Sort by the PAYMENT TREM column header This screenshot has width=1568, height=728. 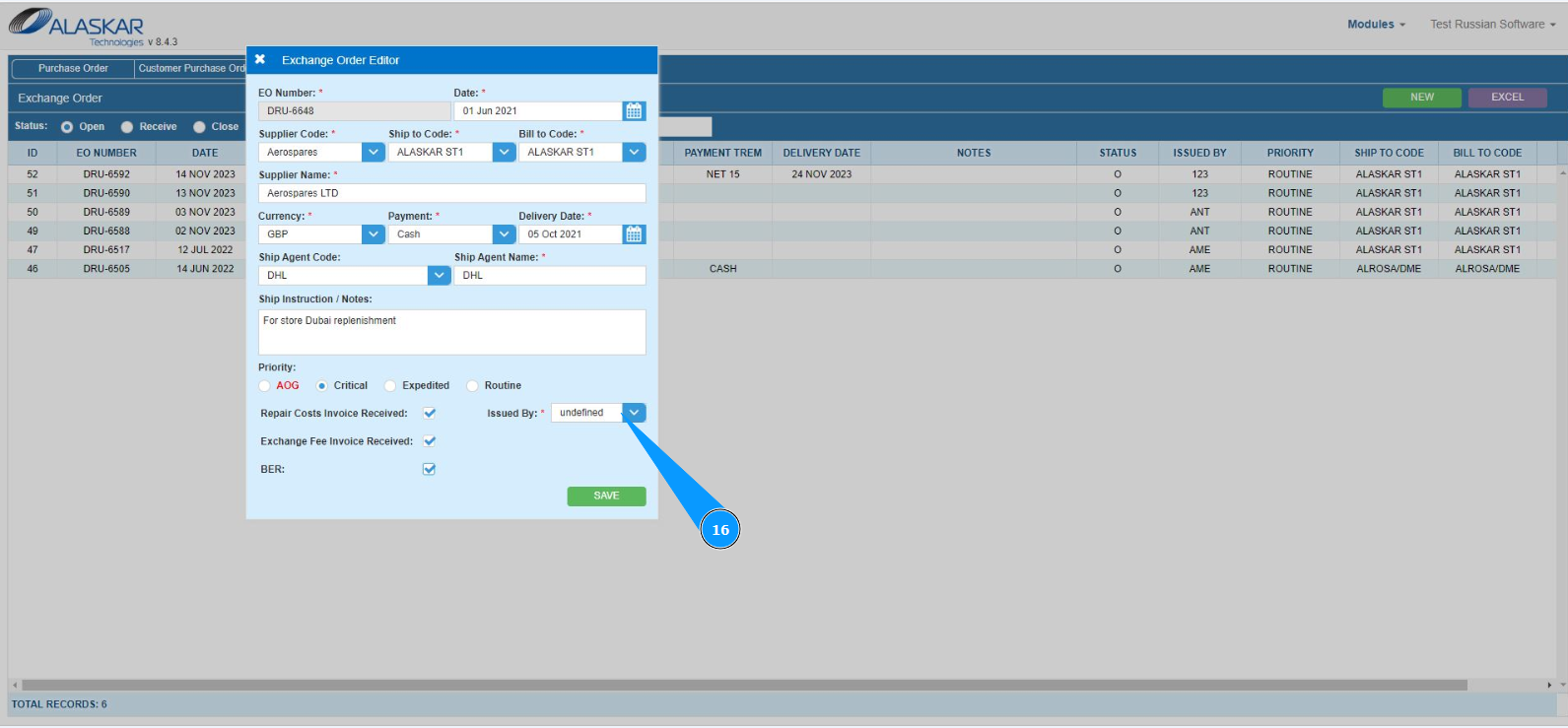coord(723,154)
